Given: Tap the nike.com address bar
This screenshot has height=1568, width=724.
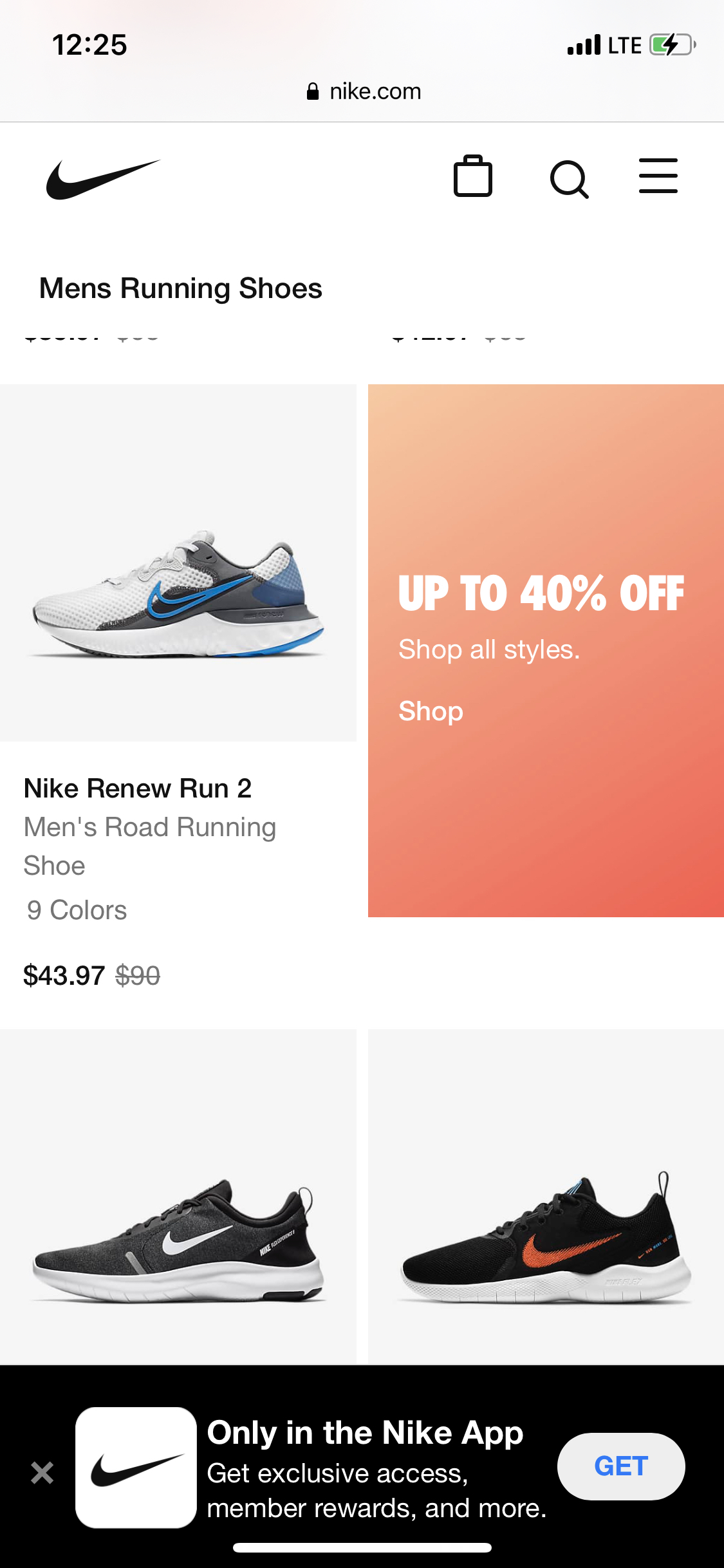Looking at the screenshot, I should tap(364, 91).
